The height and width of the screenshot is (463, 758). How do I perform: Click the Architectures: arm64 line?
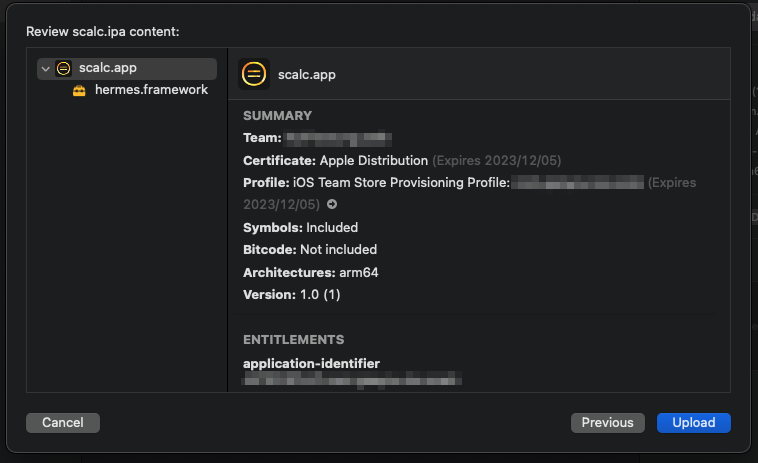pos(311,273)
